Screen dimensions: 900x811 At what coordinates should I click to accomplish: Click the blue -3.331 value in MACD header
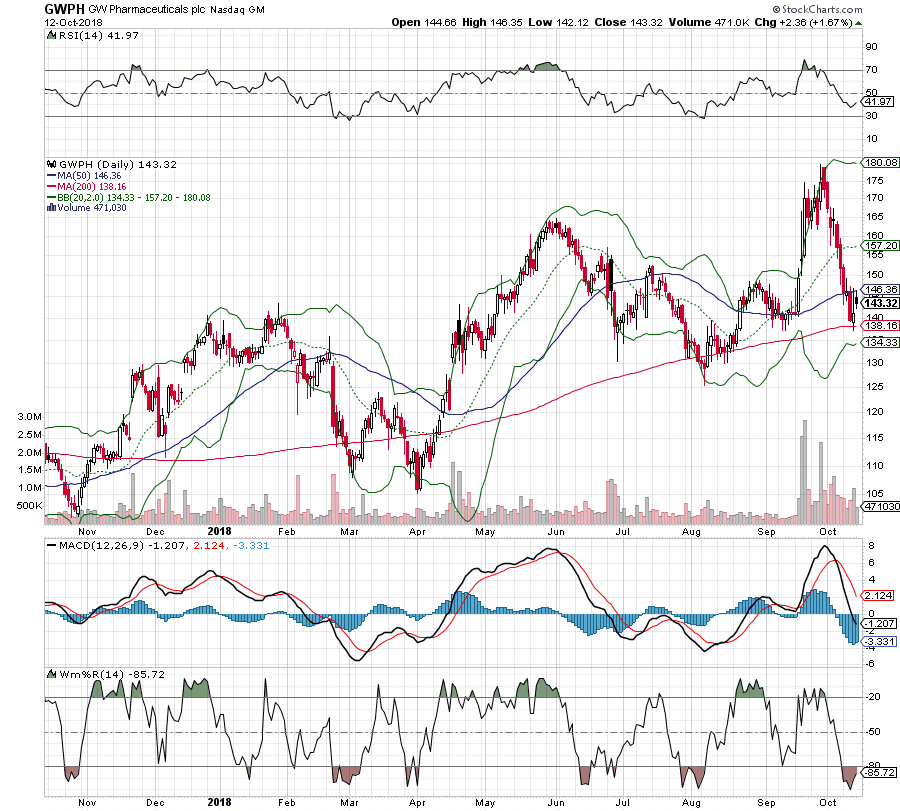coord(250,545)
